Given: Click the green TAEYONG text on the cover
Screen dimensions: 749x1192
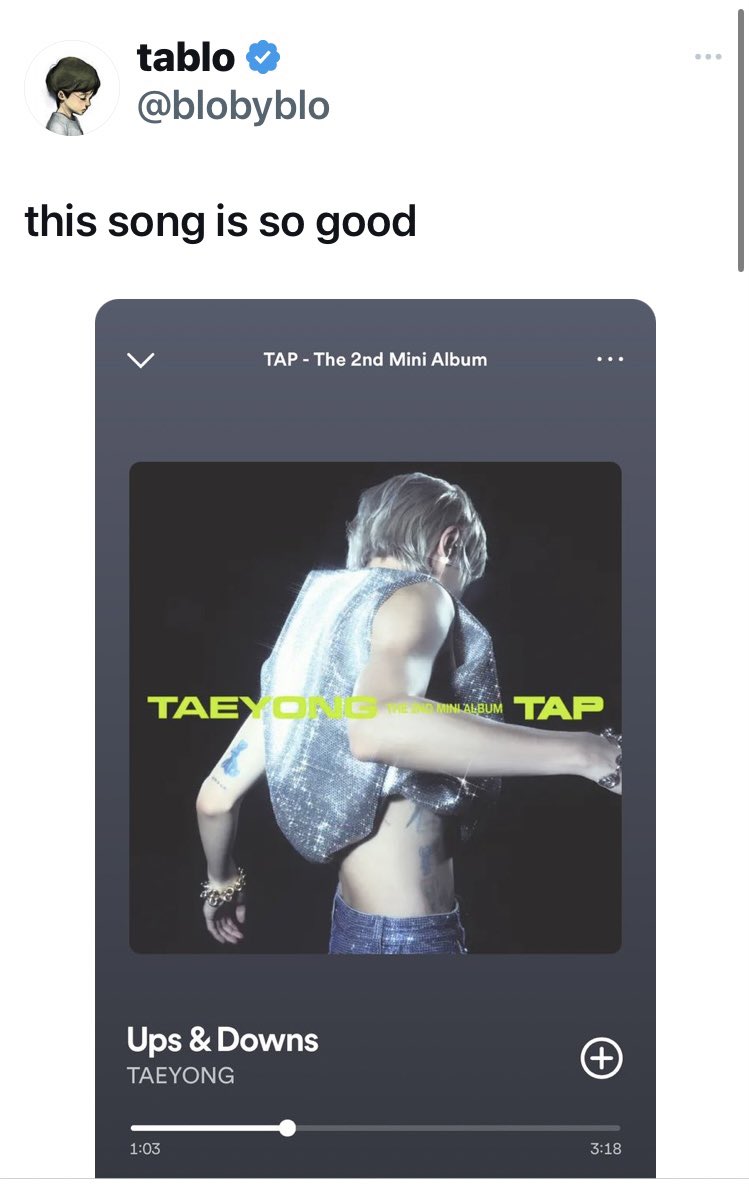Looking at the screenshot, I should tap(262, 708).
